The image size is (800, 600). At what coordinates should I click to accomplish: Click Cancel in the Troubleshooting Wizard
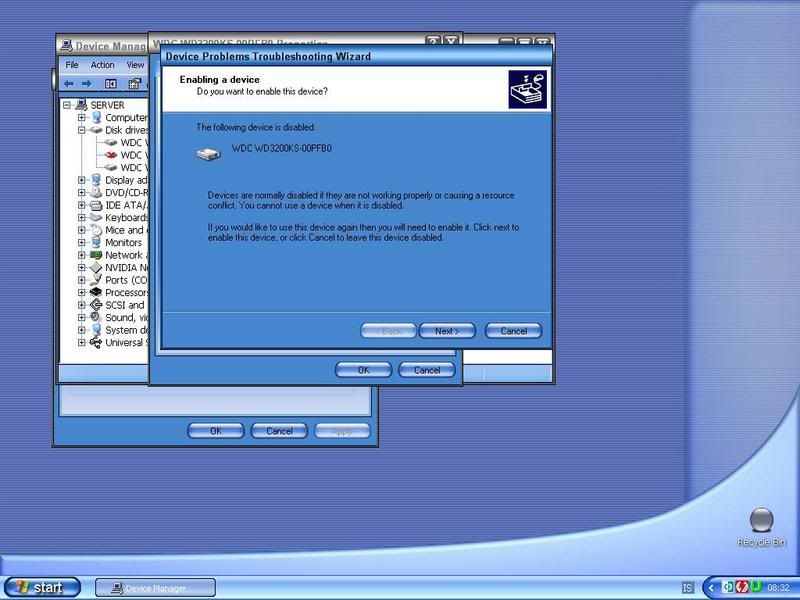513,331
